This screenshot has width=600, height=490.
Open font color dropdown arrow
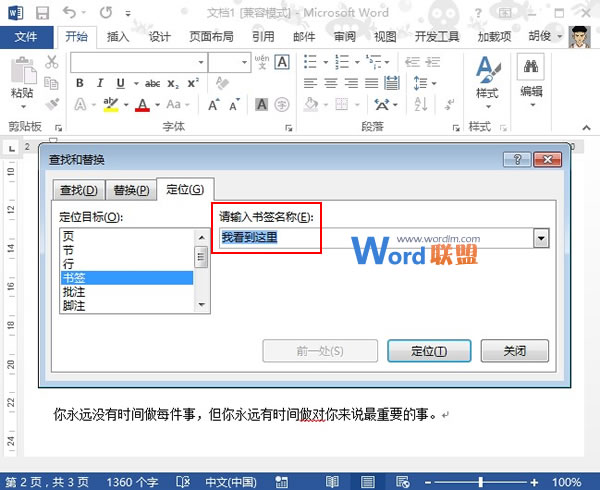pos(157,104)
